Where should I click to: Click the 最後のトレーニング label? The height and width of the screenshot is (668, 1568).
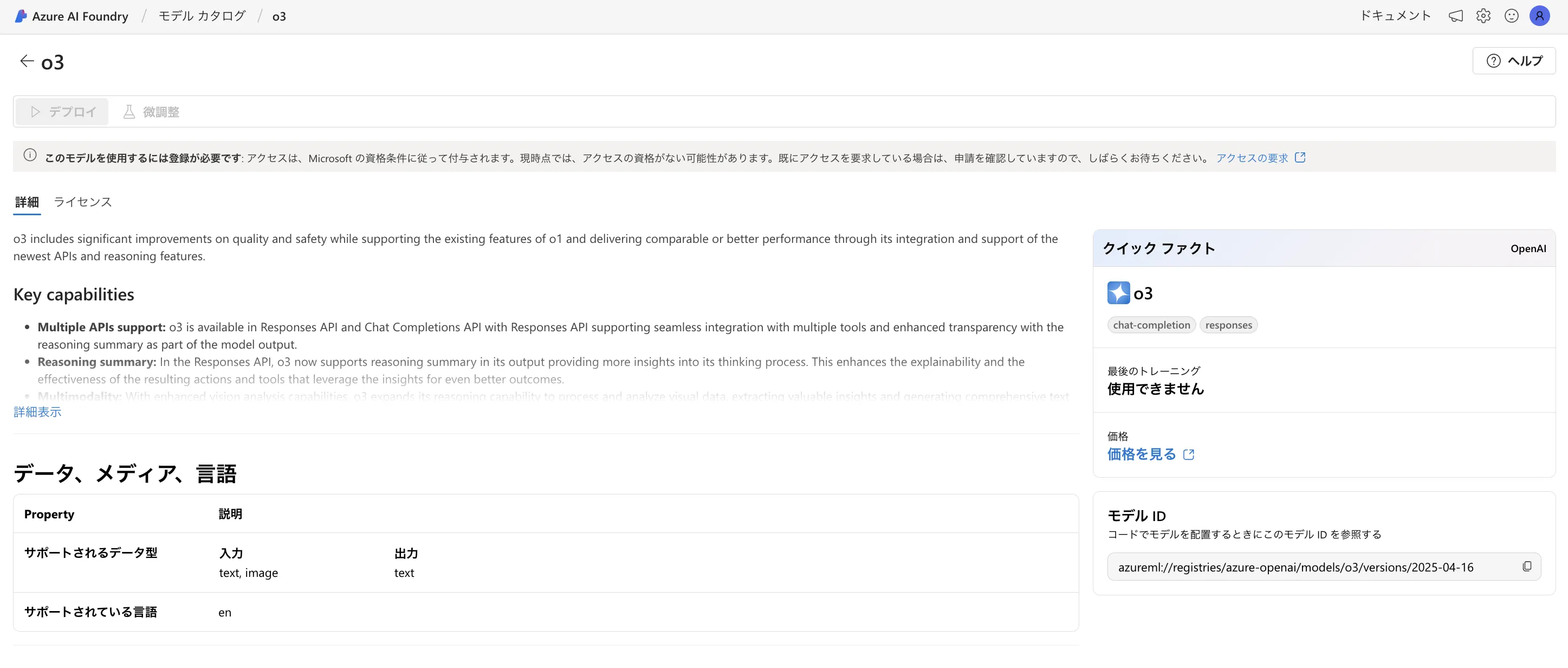[1154, 371]
